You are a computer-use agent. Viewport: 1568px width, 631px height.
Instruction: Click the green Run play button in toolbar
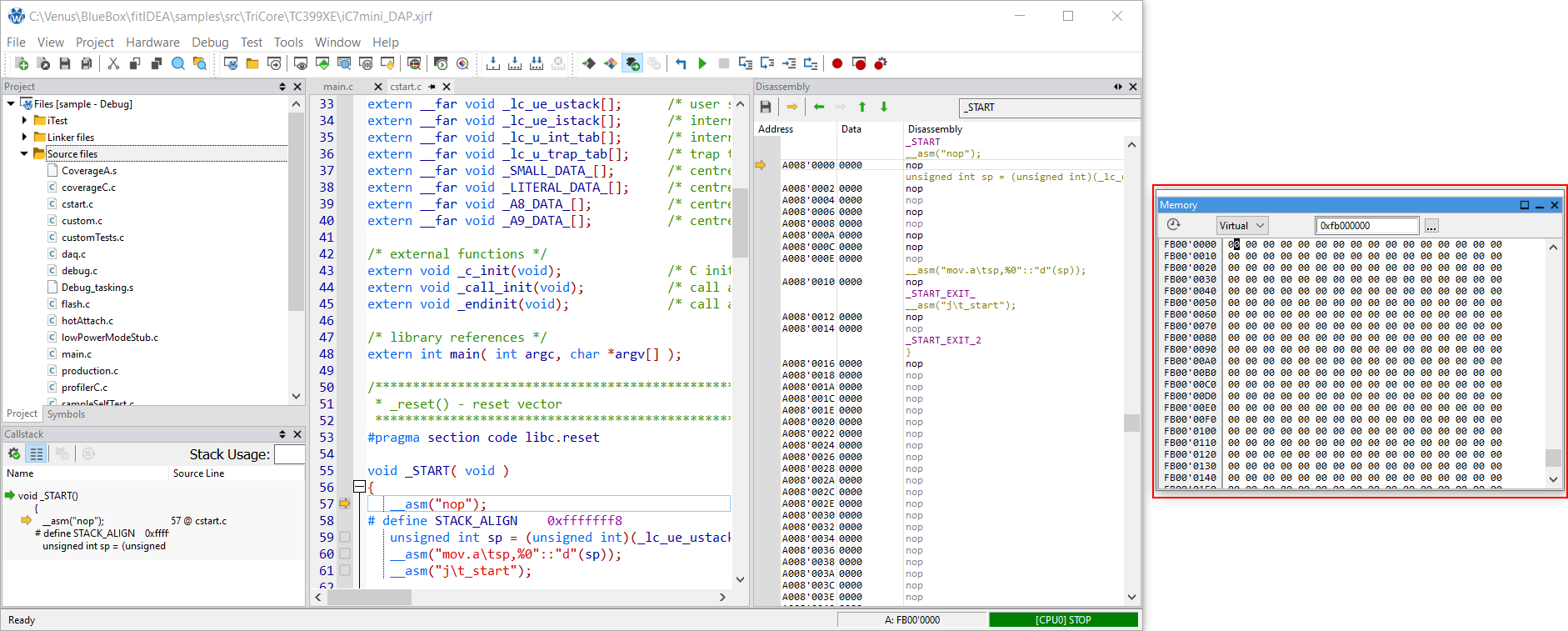coord(702,63)
